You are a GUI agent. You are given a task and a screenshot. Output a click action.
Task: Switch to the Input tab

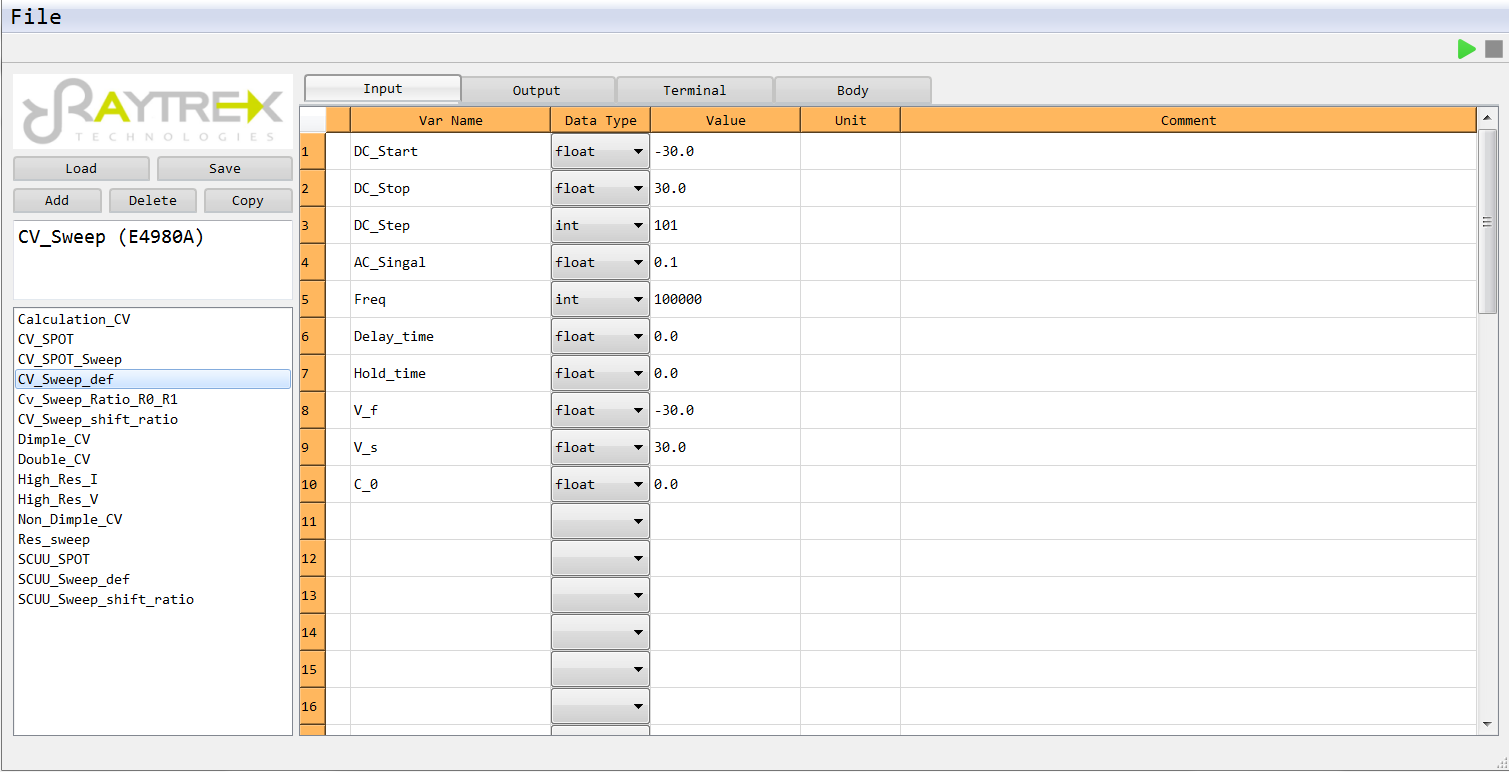382,89
